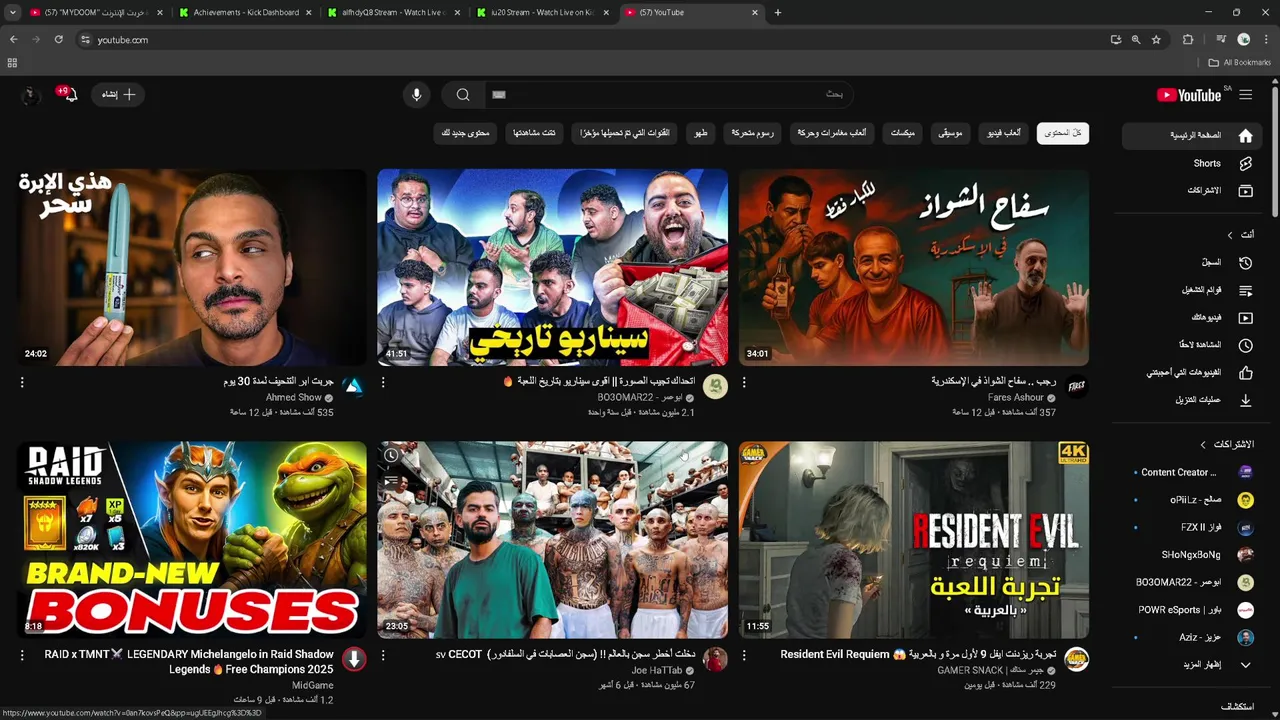Select the All content (كل المحتوى) chip
1280x720 pixels.
coord(1063,133)
